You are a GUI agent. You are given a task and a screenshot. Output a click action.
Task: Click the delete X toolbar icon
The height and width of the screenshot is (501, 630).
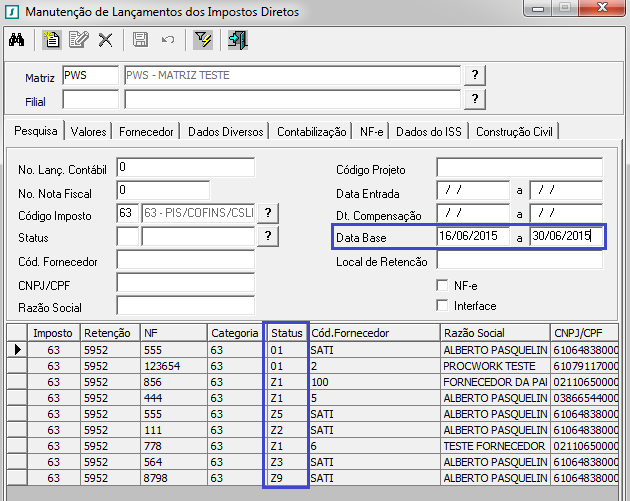coord(105,40)
